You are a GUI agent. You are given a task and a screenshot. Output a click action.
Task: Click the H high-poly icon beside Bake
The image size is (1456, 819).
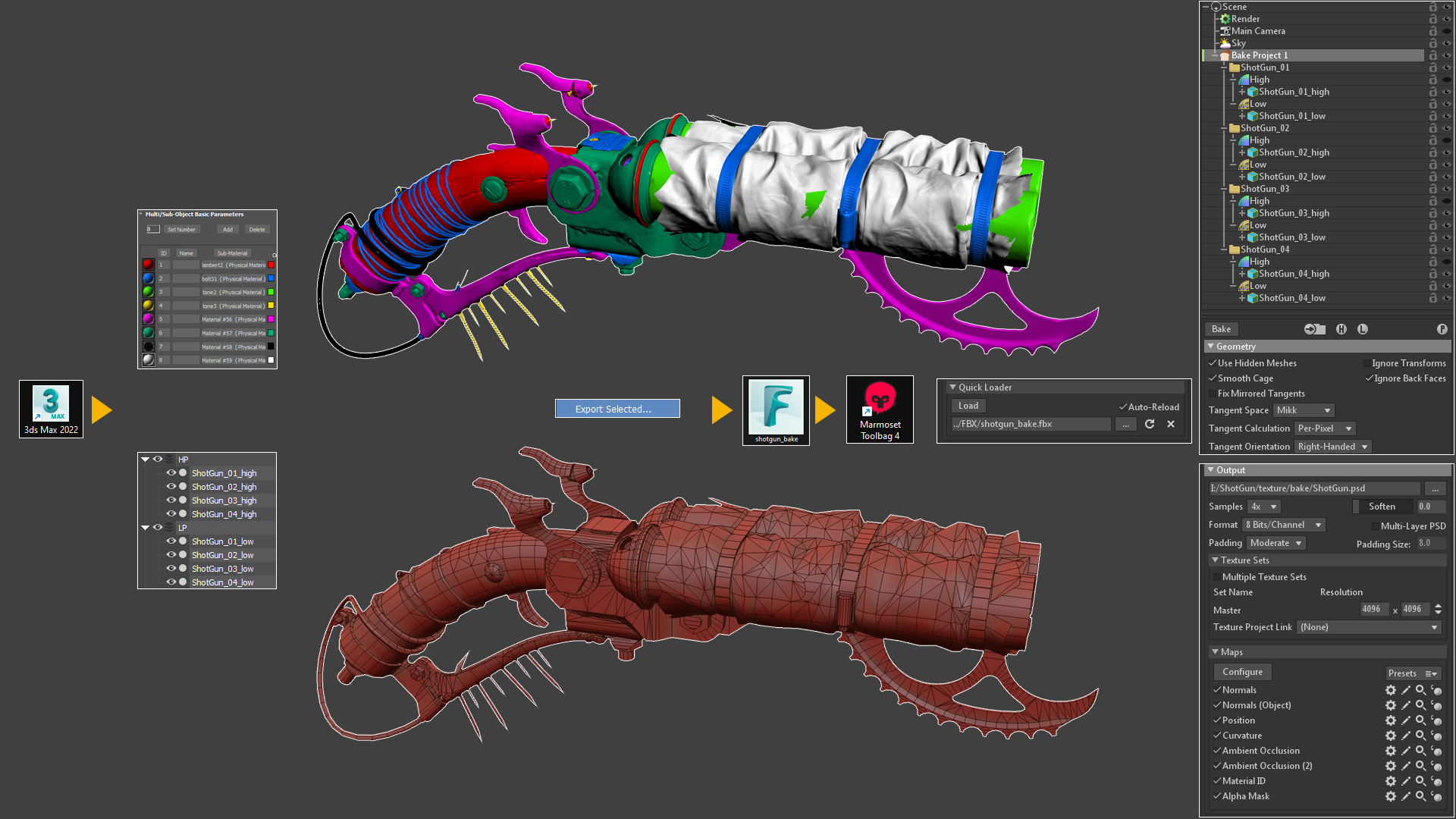click(1341, 329)
